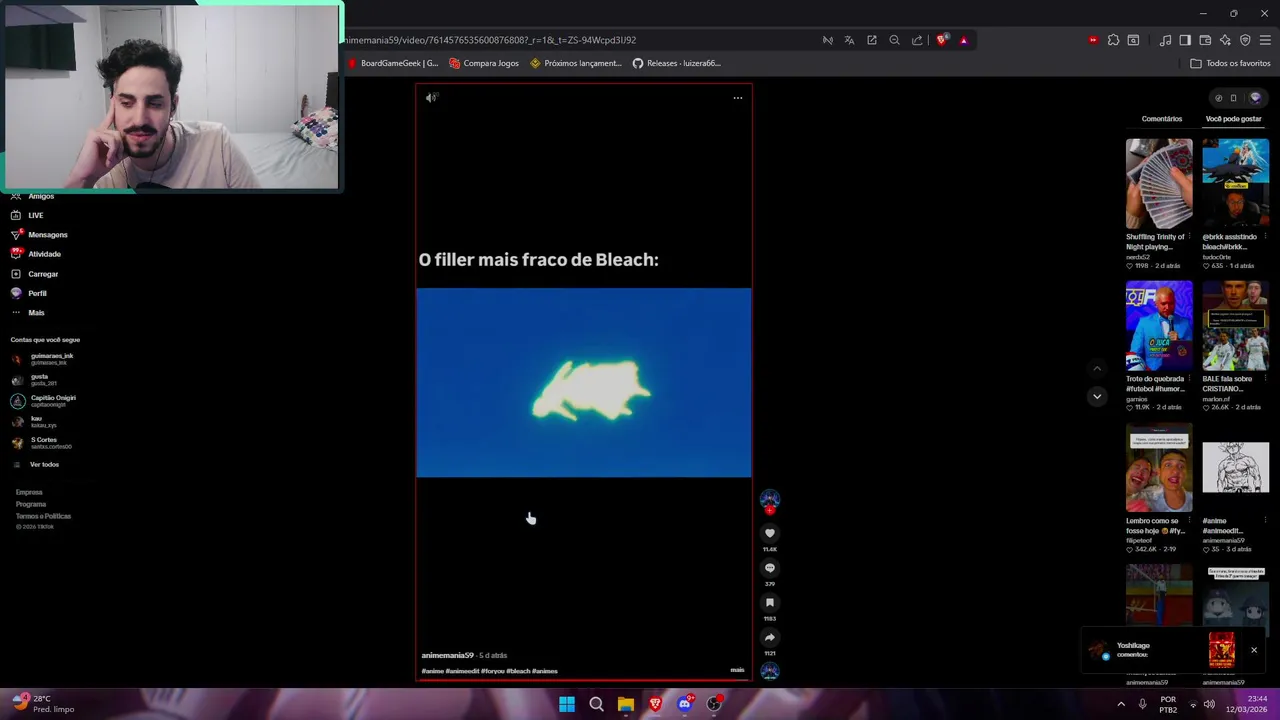Open Windows Search on taskbar

click(x=596, y=704)
